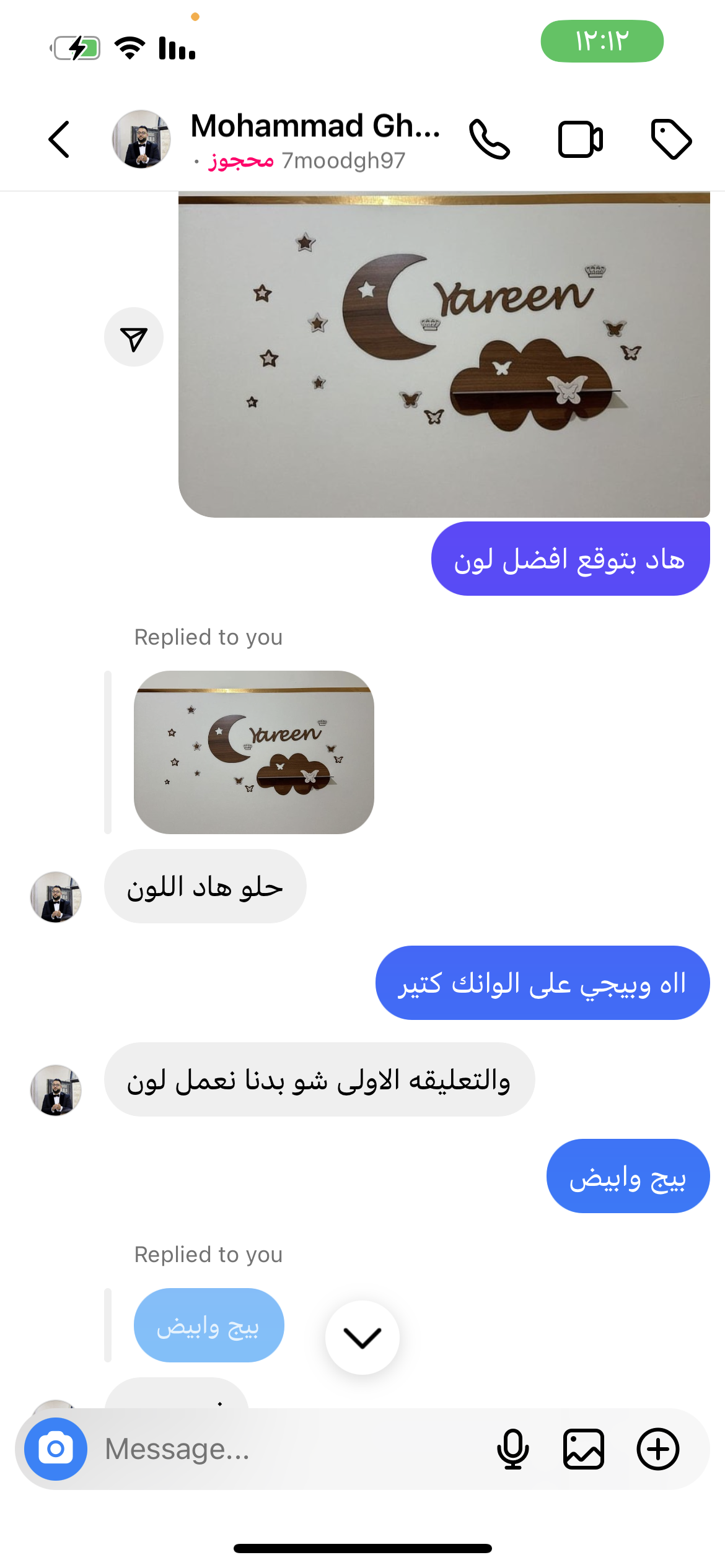Tap the profile picture in chat header
The image size is (725, 1568).
point(141,139)
